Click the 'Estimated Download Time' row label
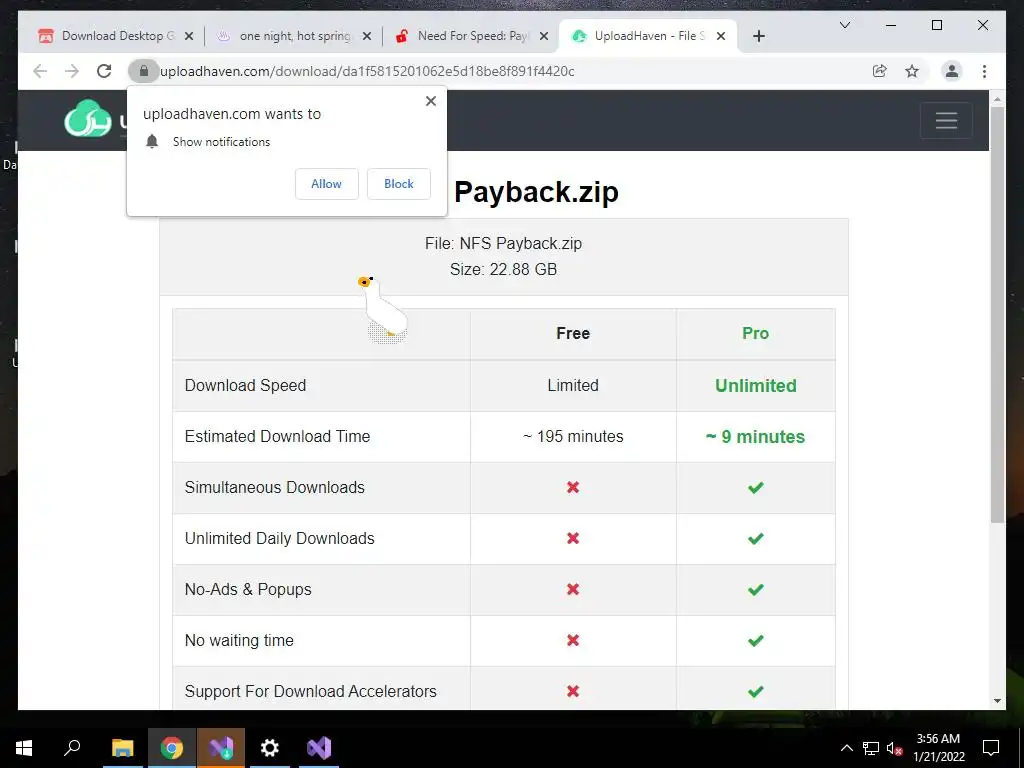The image size is (1024, 768). 278,436
